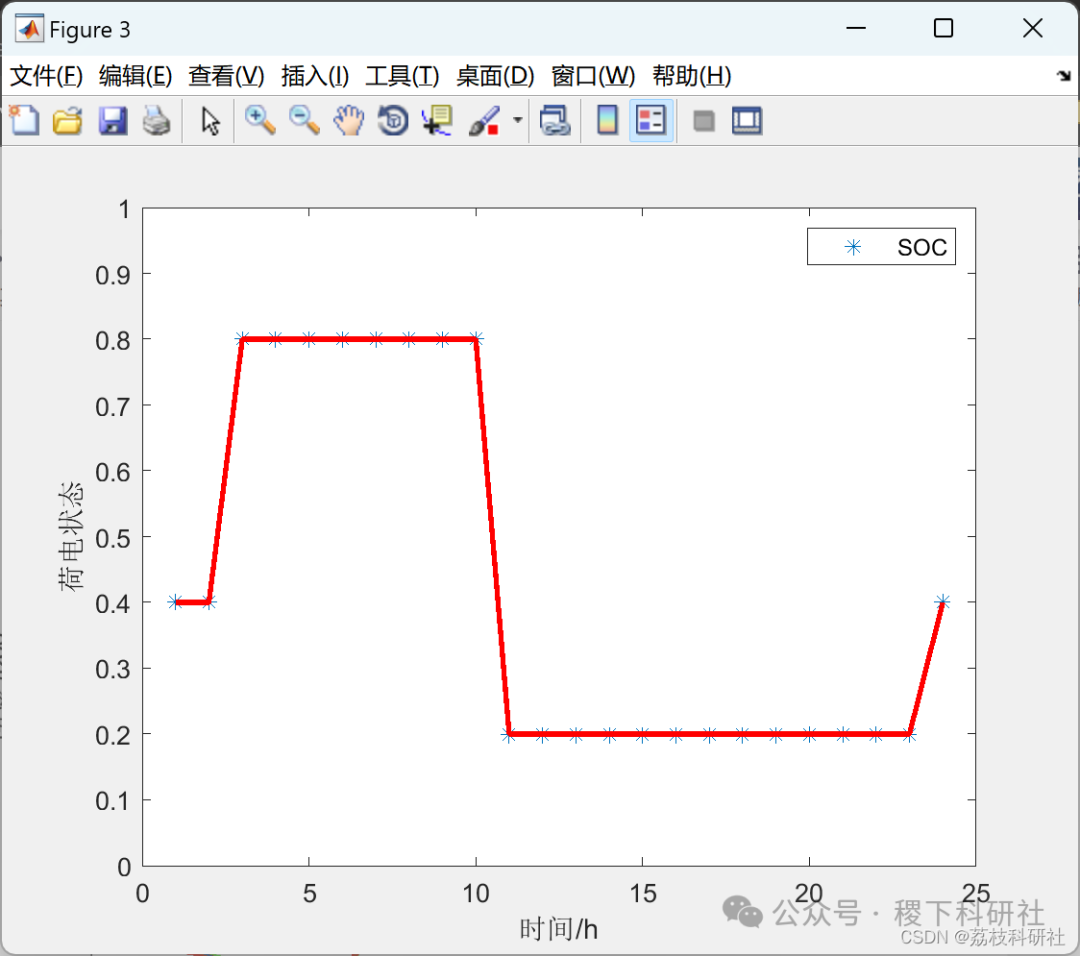Activate the Zoom Out magnifier tool
This screenshot has height=956, width=1080.
coord(304,121)
